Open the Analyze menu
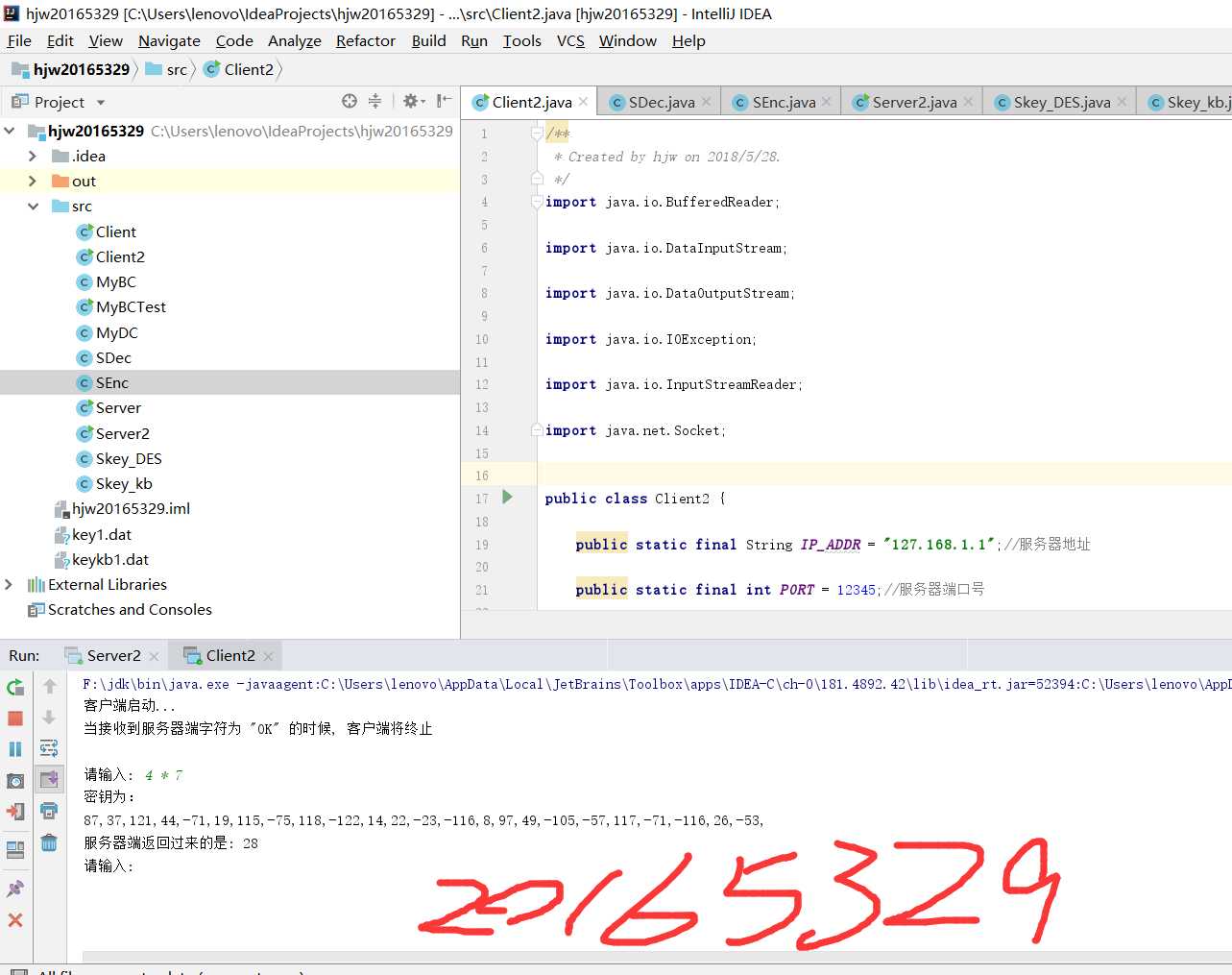1232x975 pixels. [295, 40]
